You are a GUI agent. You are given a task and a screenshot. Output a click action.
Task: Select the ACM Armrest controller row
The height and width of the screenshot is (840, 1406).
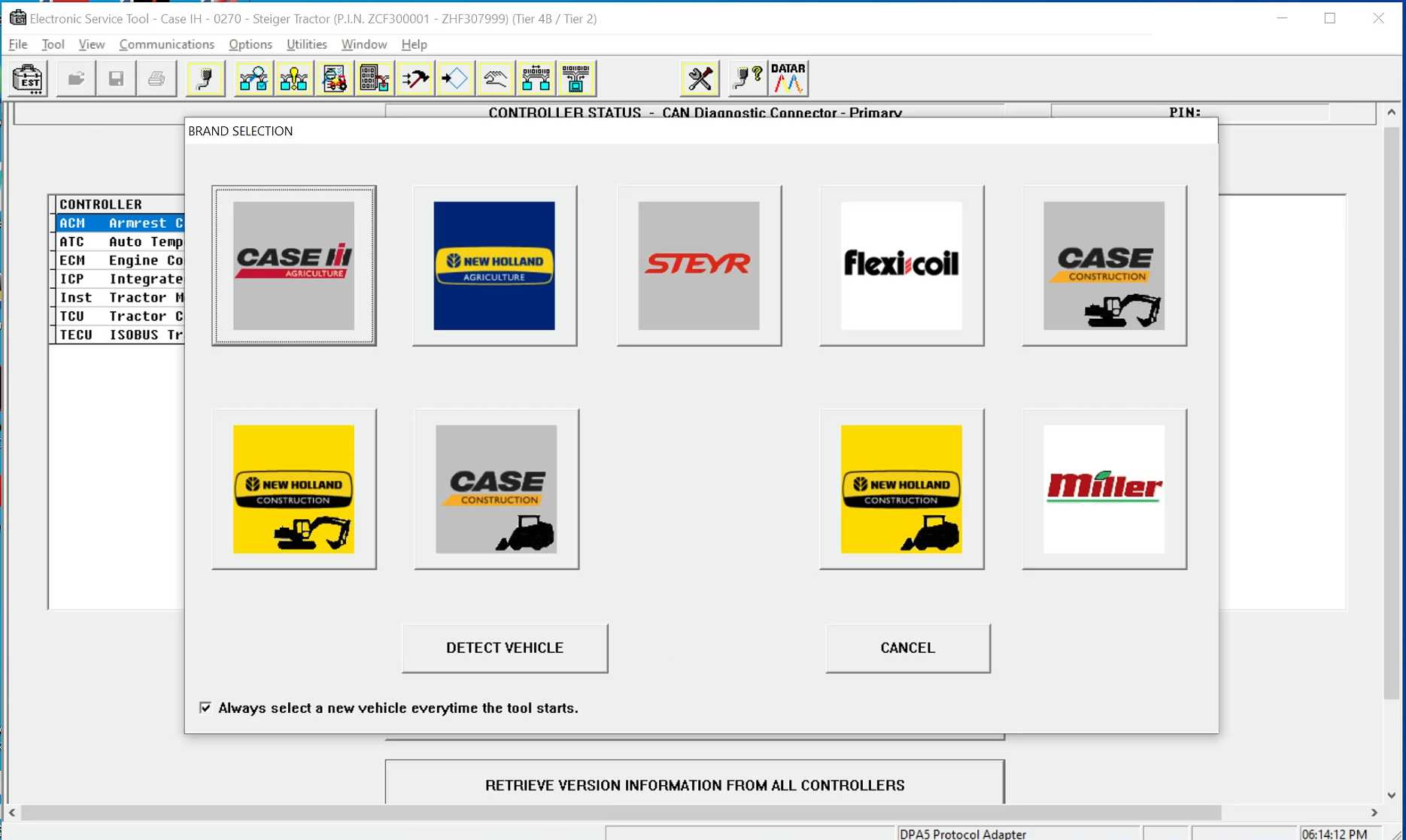[120, 223]
